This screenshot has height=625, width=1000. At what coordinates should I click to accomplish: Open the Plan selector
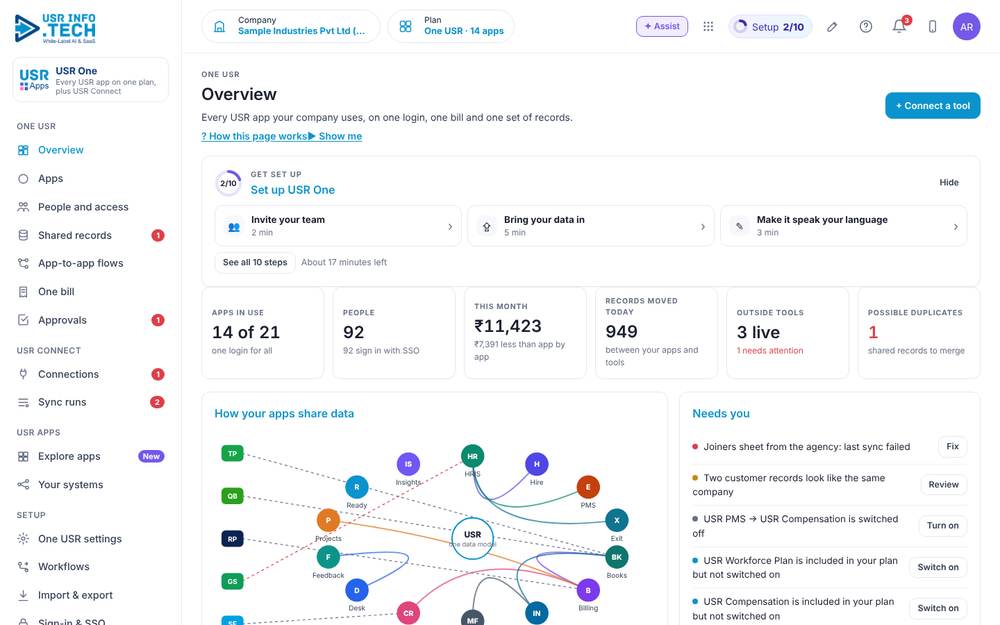pos(451,26)
